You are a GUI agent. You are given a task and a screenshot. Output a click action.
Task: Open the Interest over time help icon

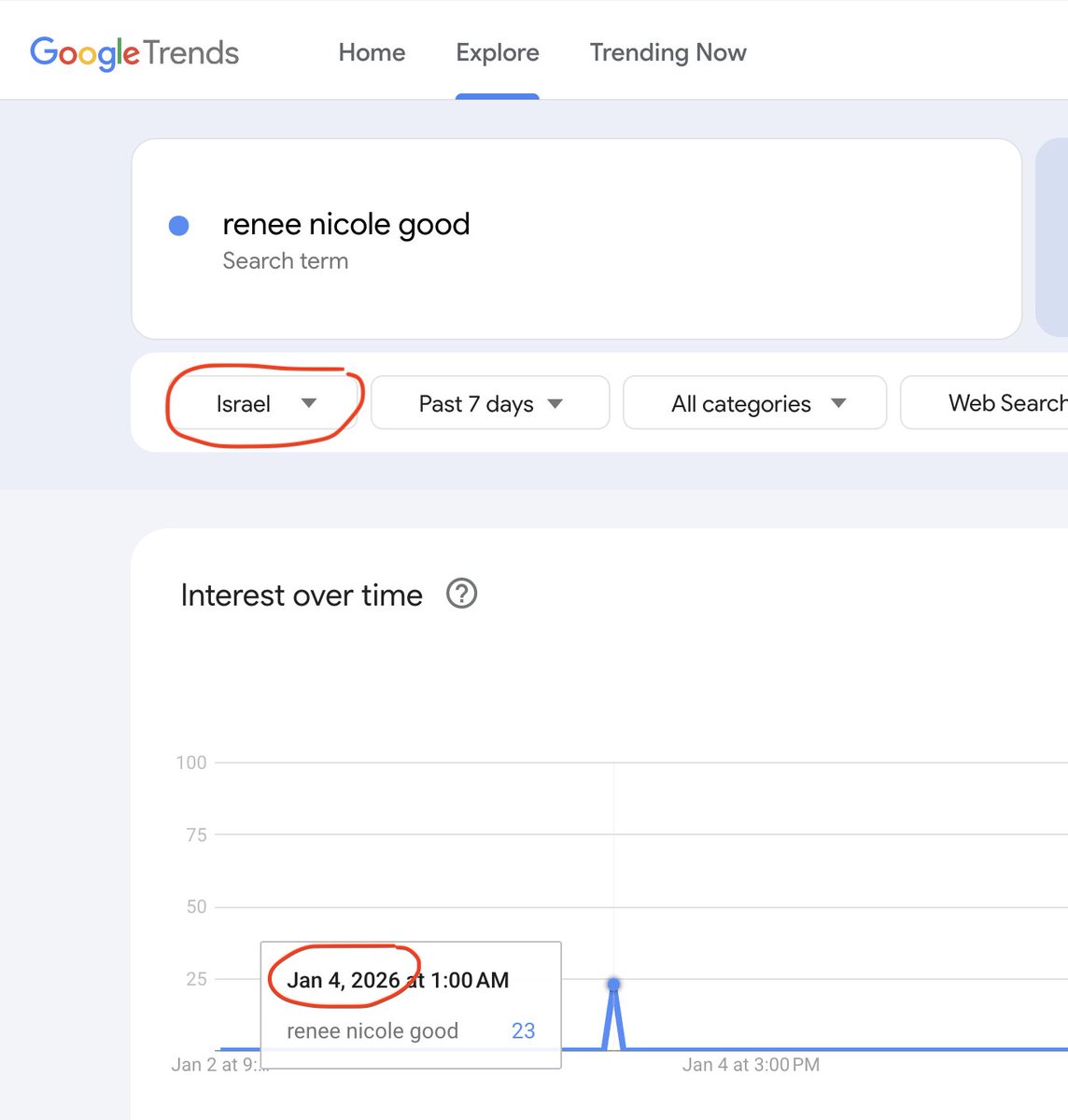[461, 594]
